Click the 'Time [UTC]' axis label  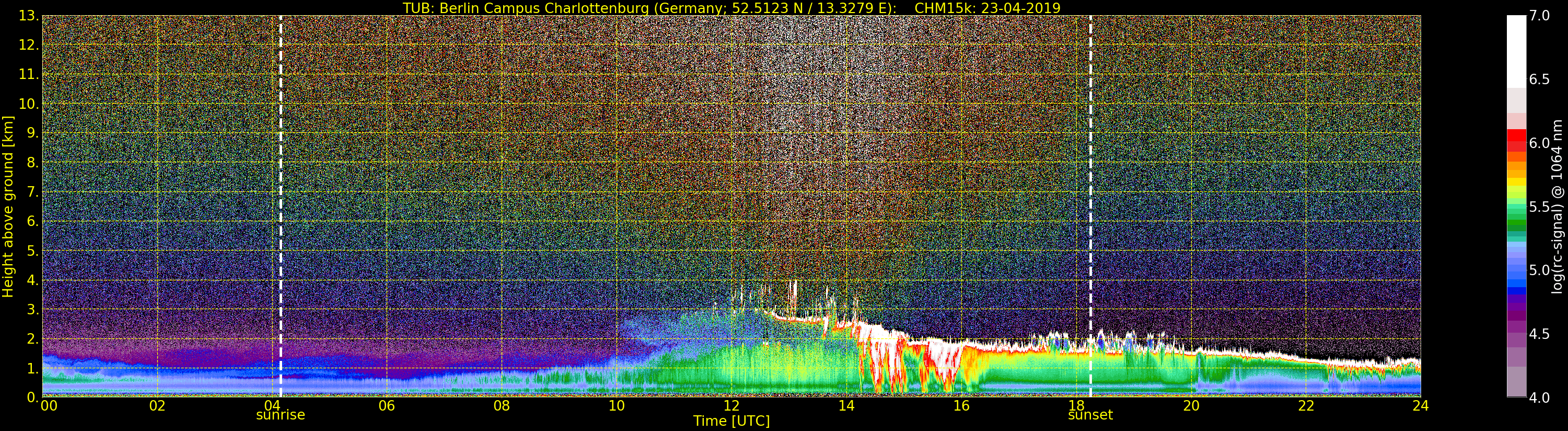tap(731, 421)
